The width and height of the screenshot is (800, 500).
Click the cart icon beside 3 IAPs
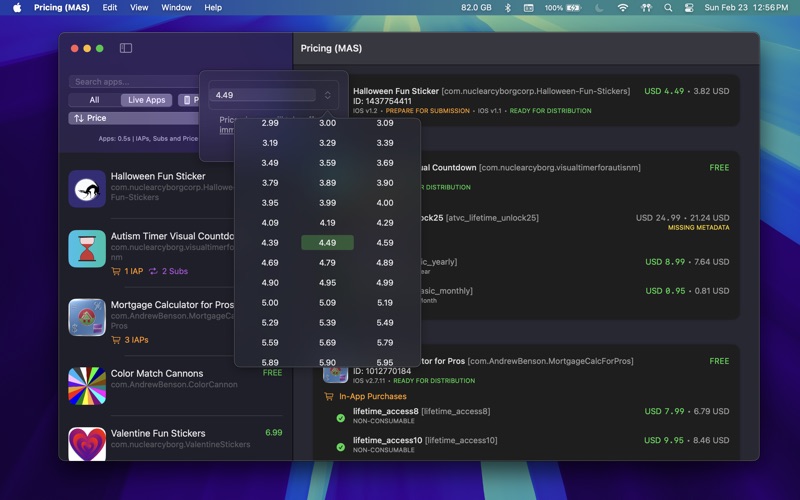click(x=116, y=340)
